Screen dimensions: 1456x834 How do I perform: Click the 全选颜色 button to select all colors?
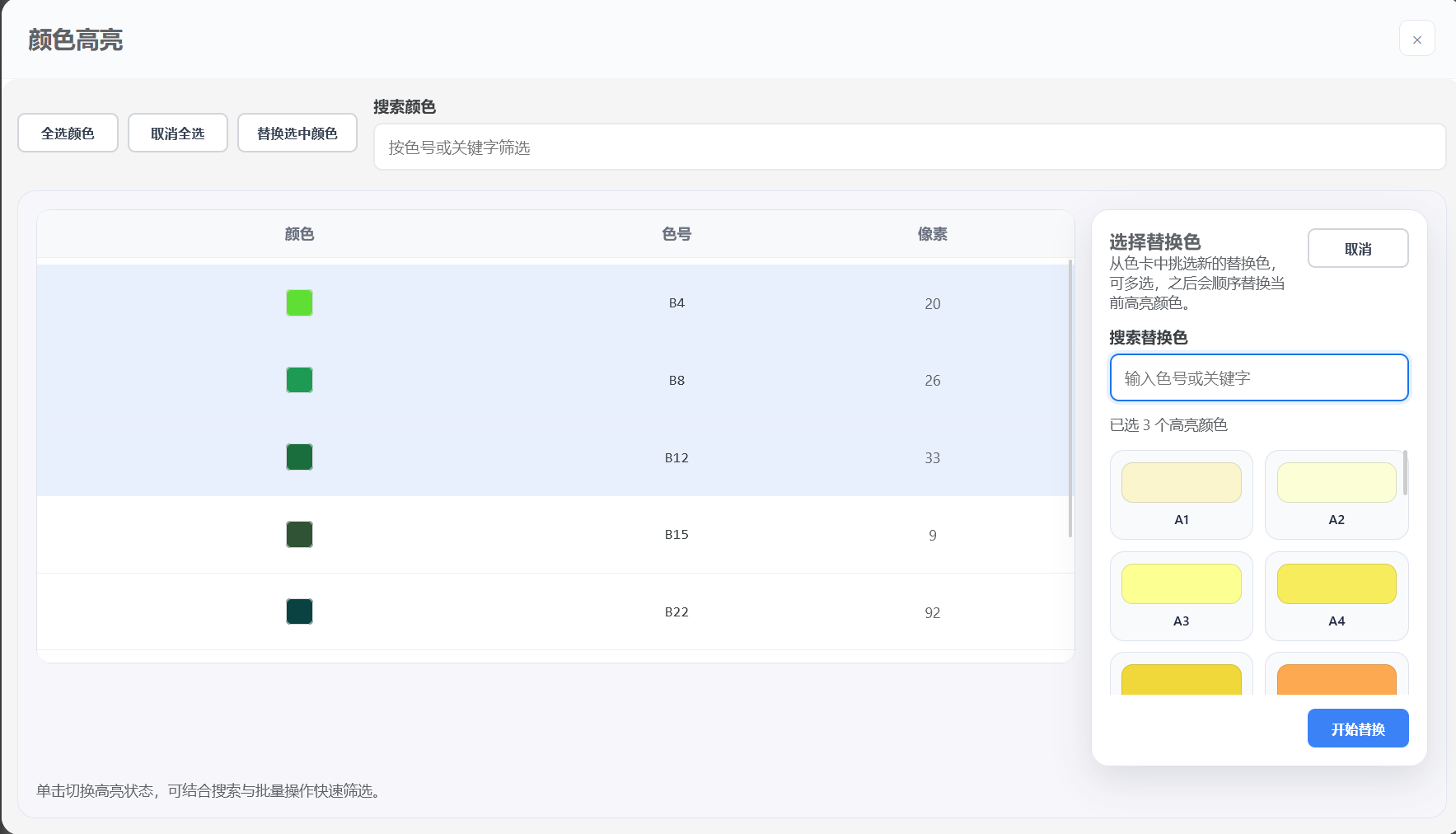(x=68, y=133)
